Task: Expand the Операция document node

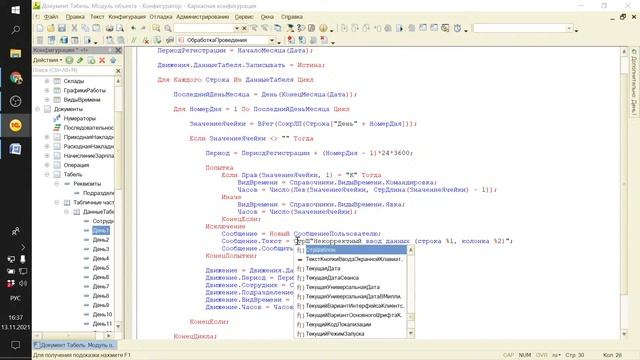Action: [x=47, y=165]
